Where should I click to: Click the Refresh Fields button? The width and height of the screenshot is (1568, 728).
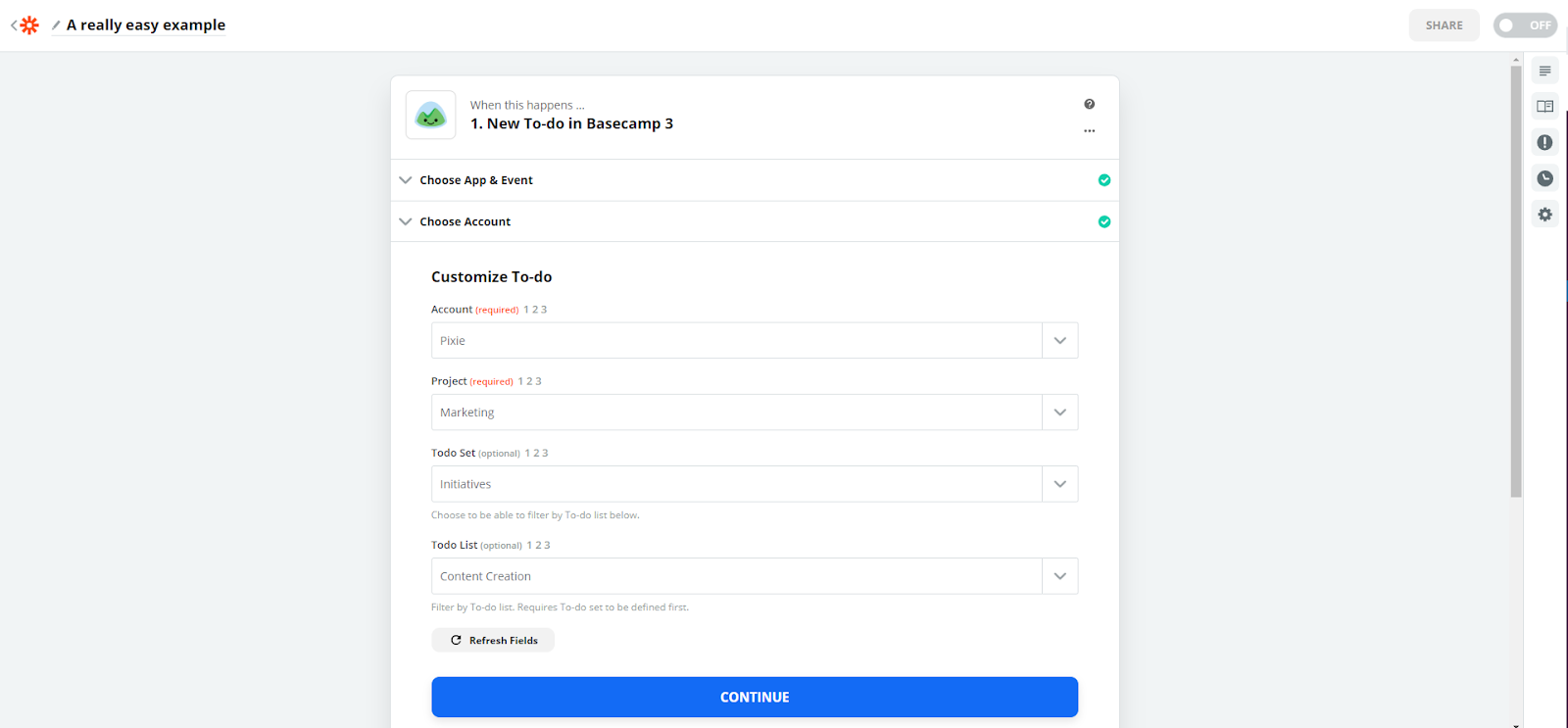pyautogui.click(x=493, y=640)
